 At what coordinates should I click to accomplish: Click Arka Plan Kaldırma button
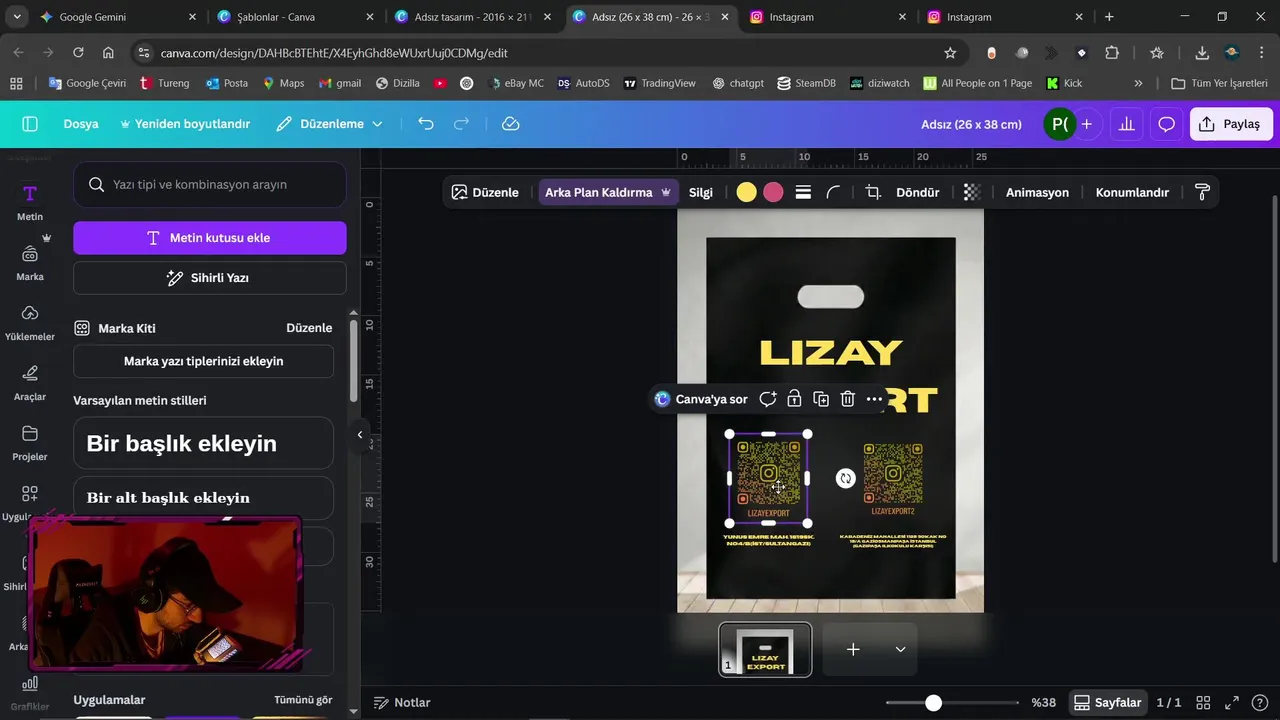coord(608,192)
